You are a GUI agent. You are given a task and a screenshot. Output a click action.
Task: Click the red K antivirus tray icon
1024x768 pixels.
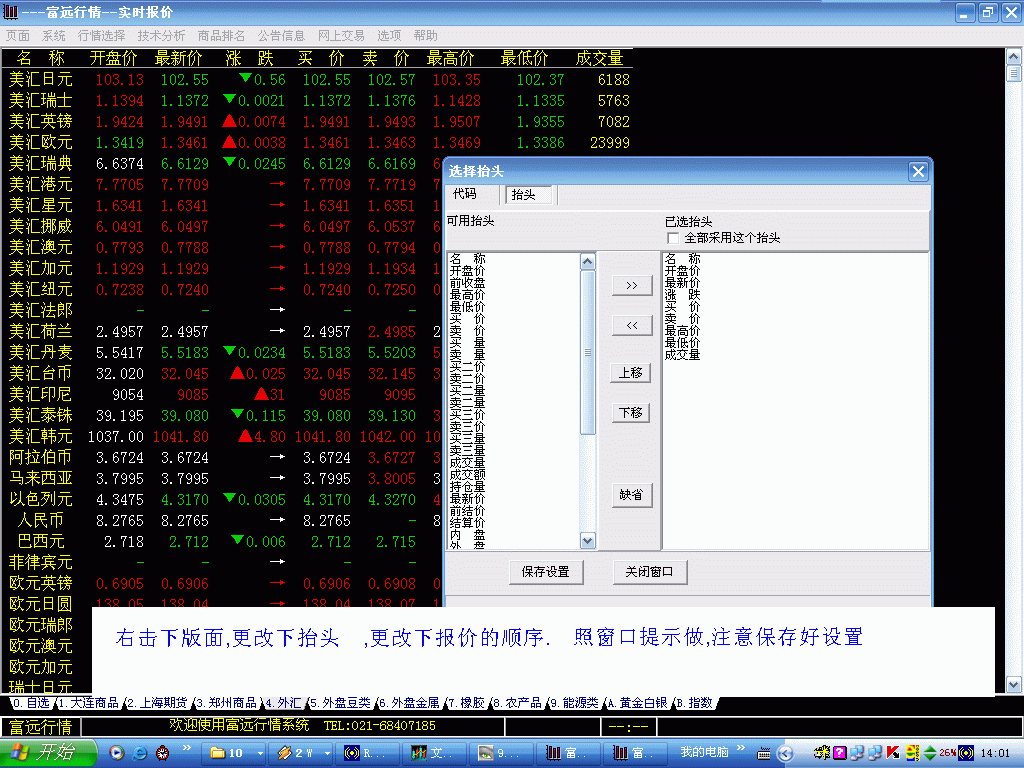(x=893, y=753)
